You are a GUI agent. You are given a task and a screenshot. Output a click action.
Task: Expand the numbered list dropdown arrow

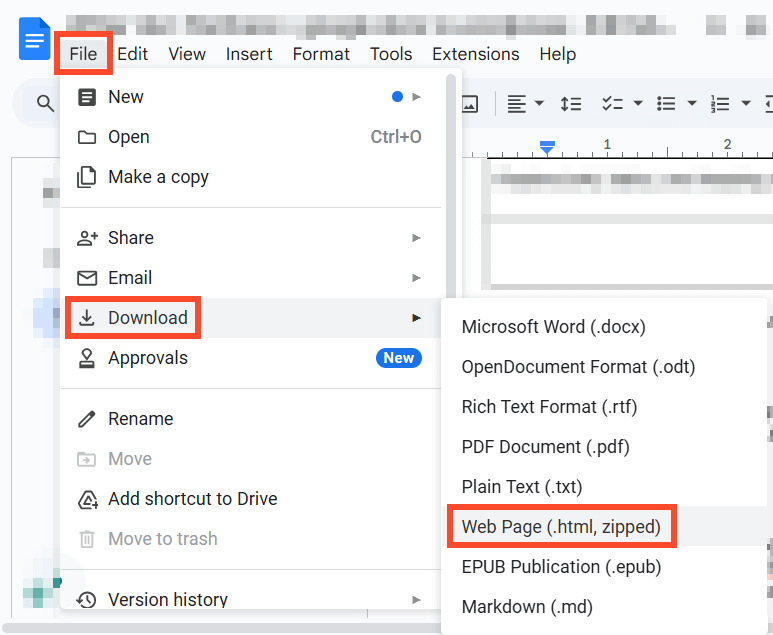coord(746,104)
